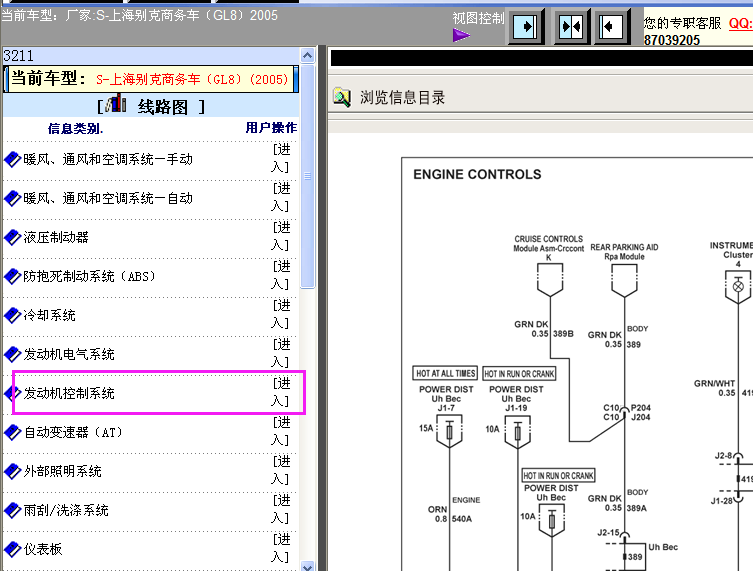The height and width of the screenshot is (571, 753).
Task: Click [进入] for 外部照明系统
Action: [281, 470]
